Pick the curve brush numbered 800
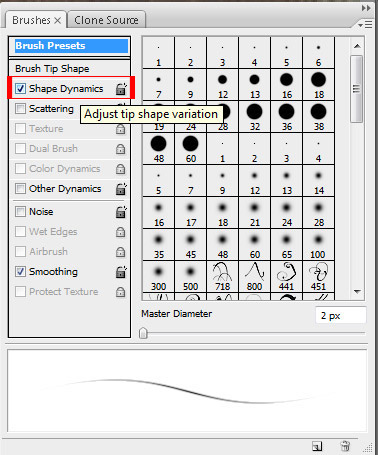Screen dimensions: 378x455 click(x=255, y=277)
